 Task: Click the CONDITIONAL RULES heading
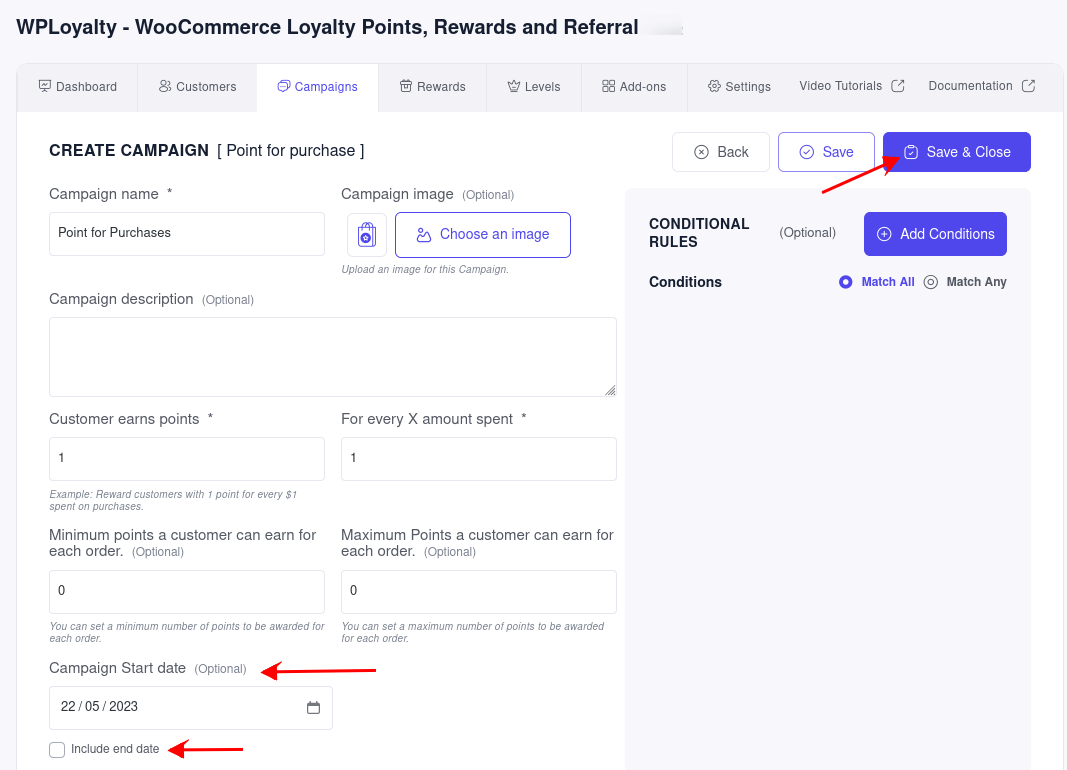(x=699, y=233)
